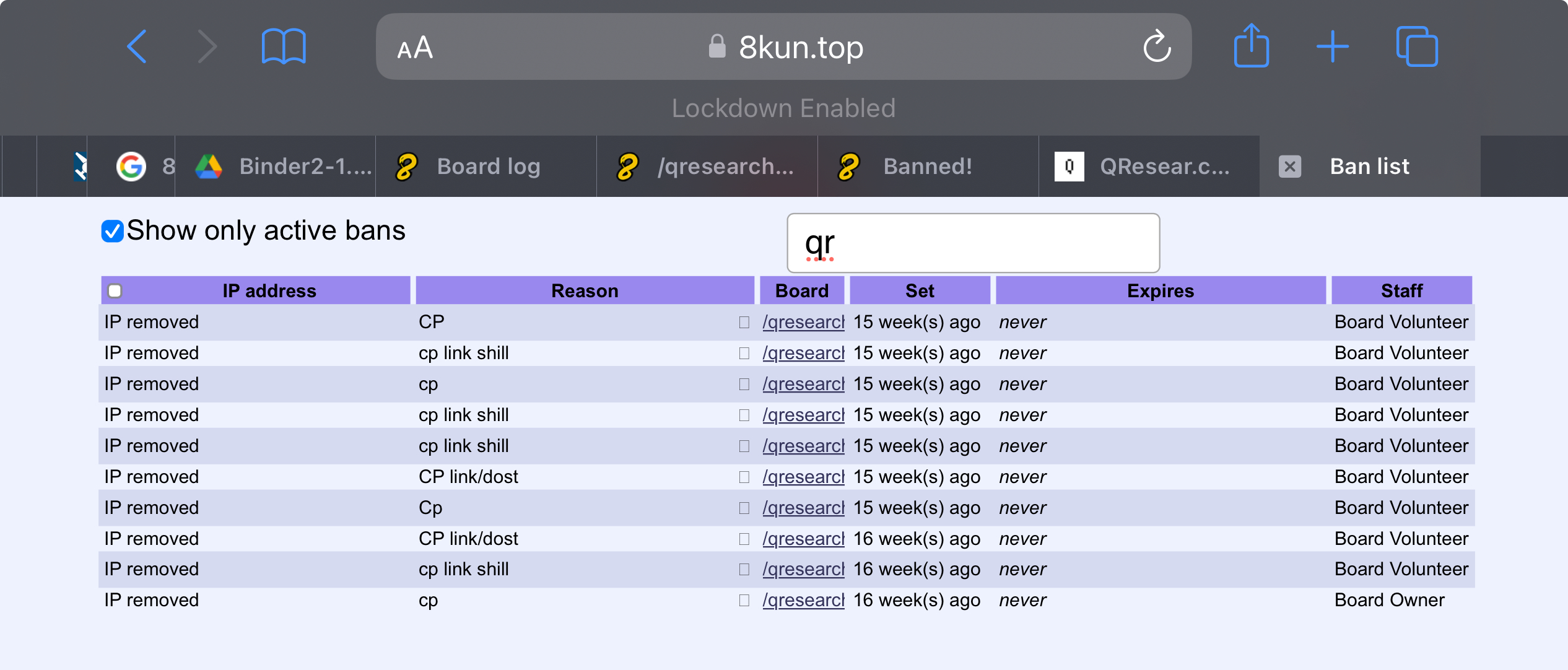Open the share sheet icon
Viewport: 1568px width, 670px height.
coord(1252,45)
